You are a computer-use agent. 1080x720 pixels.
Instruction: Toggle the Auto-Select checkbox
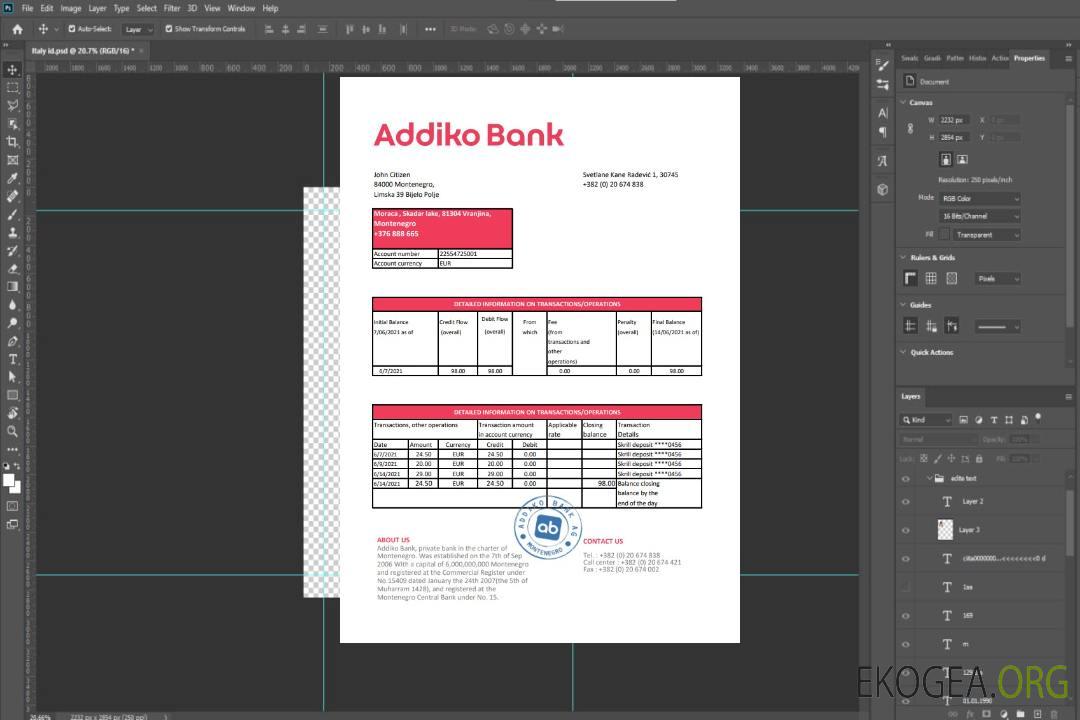(x=72, y=29)
